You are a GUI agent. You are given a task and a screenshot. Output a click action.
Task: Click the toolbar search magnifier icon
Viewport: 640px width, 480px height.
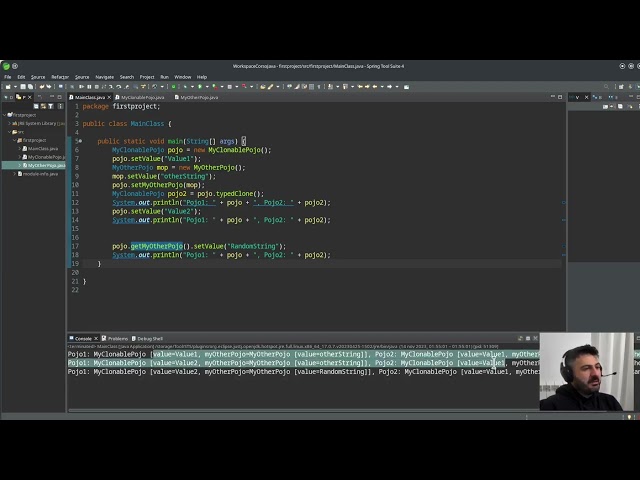[x=606, y=87]
